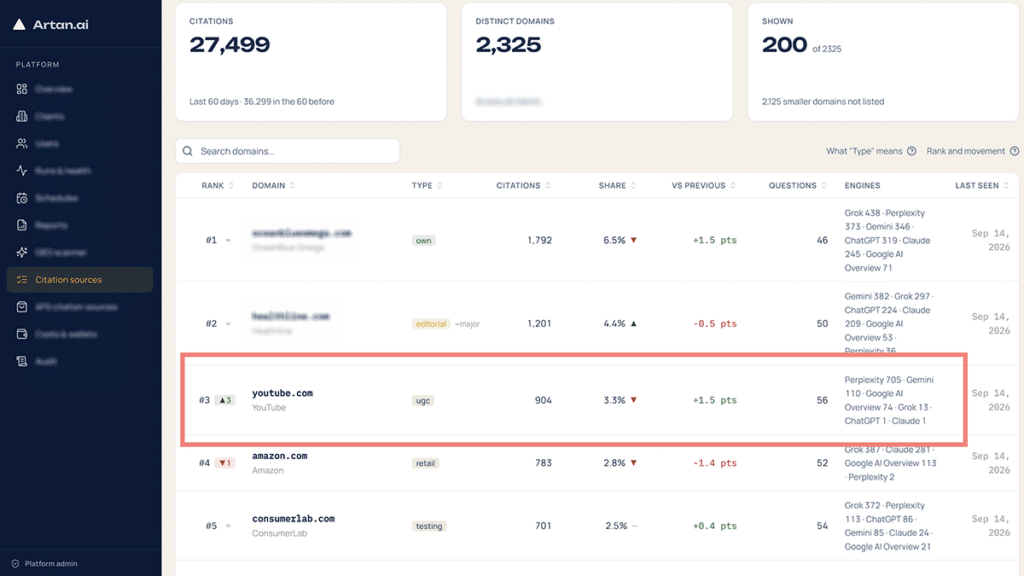
Task: Open the dashboard grid icon in sidebar
Action: pos(22,89)
